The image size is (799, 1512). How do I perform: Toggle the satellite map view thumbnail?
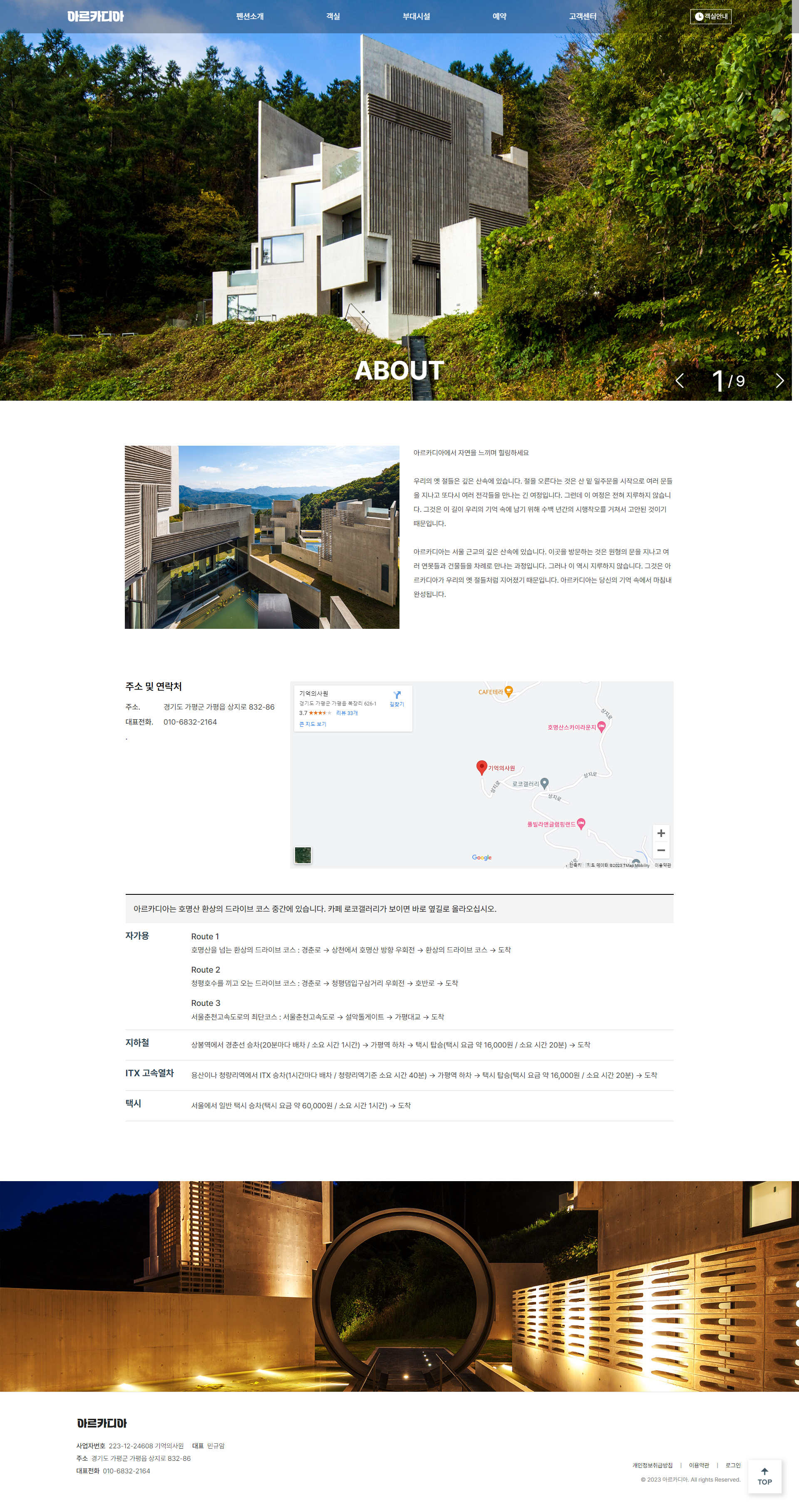pos(303,854)
